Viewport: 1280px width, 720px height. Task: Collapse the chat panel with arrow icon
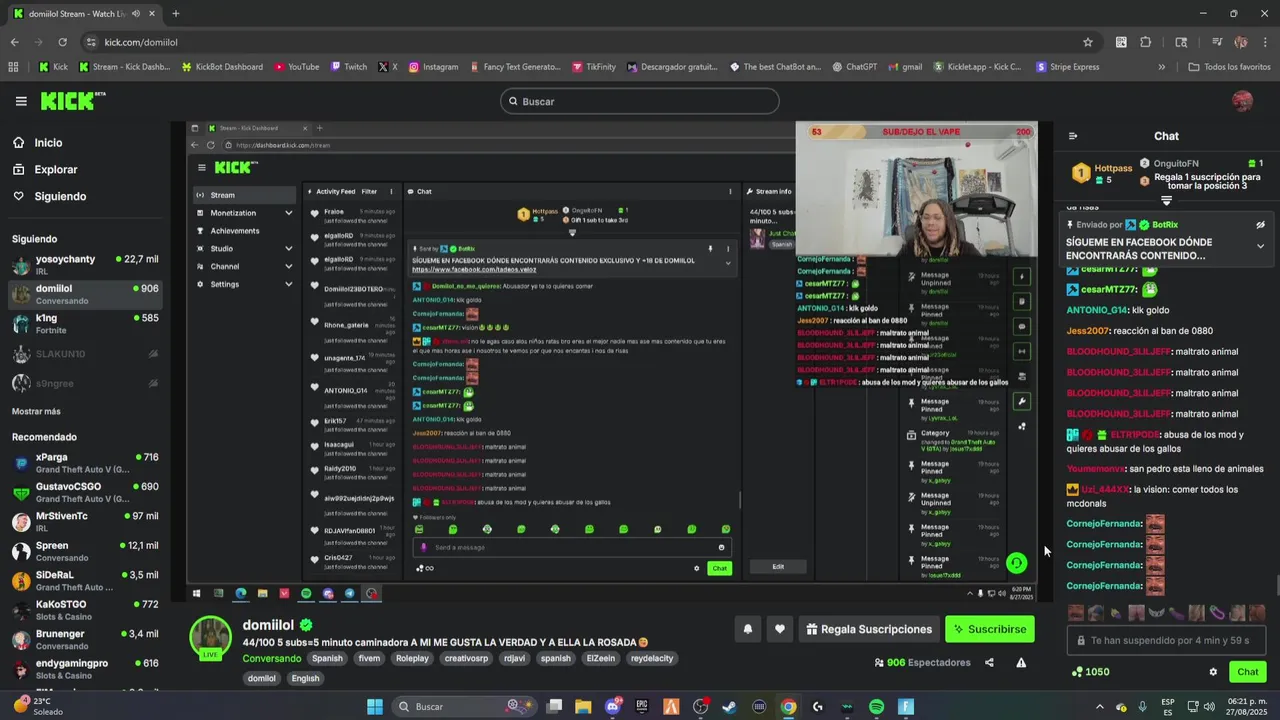1073,136
